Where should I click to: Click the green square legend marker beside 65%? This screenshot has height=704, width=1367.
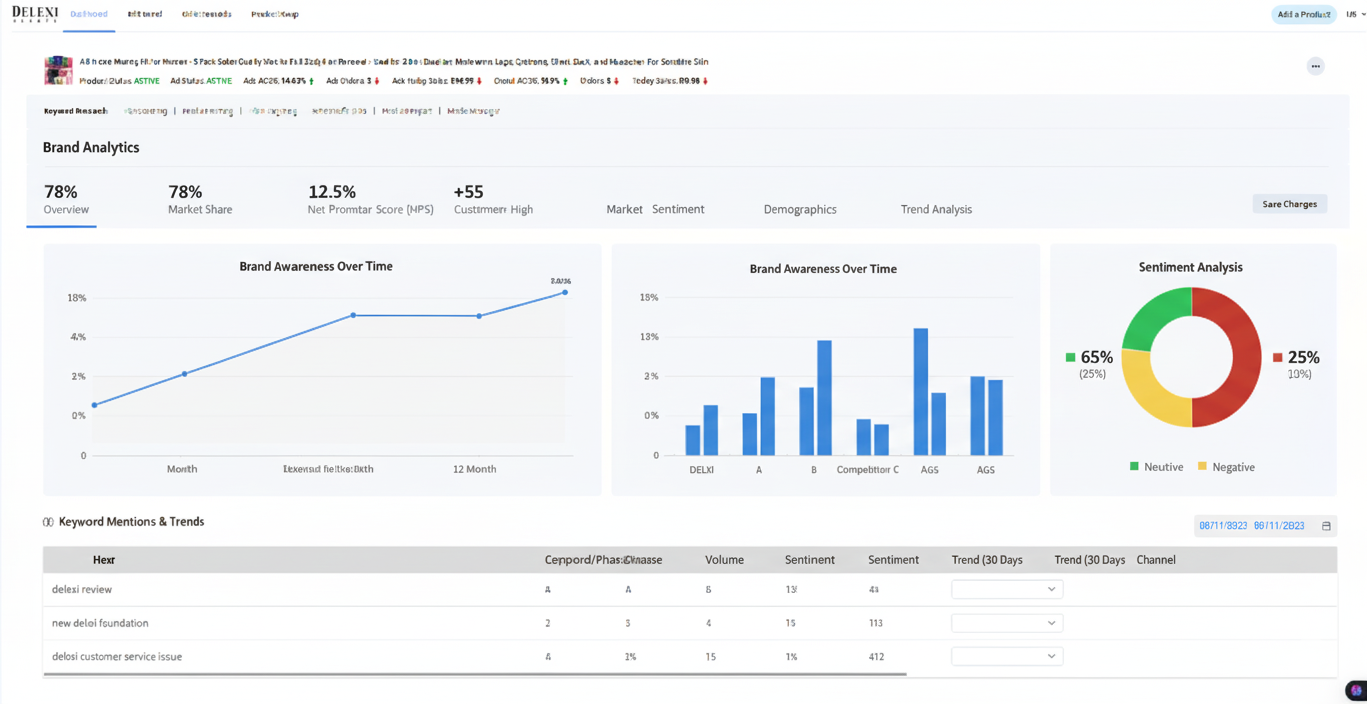click(1070, 357)
